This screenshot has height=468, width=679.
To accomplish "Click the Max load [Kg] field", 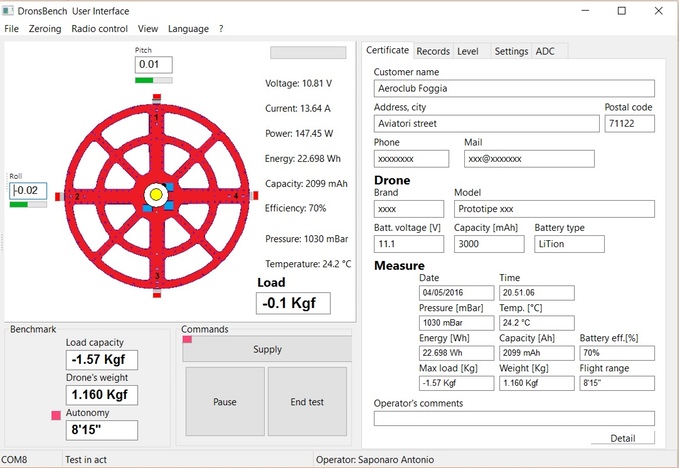I will pos(456,383).
